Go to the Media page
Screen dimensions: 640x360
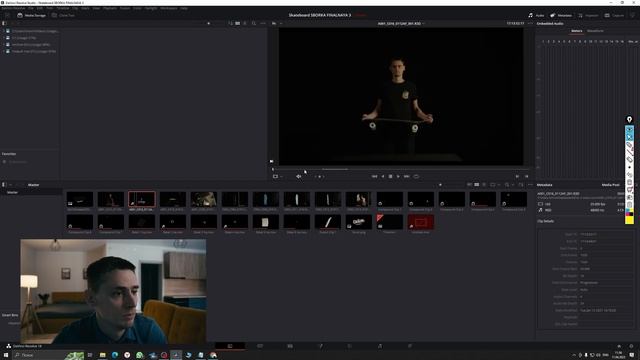pyautogui.click(x=230, y=346)
